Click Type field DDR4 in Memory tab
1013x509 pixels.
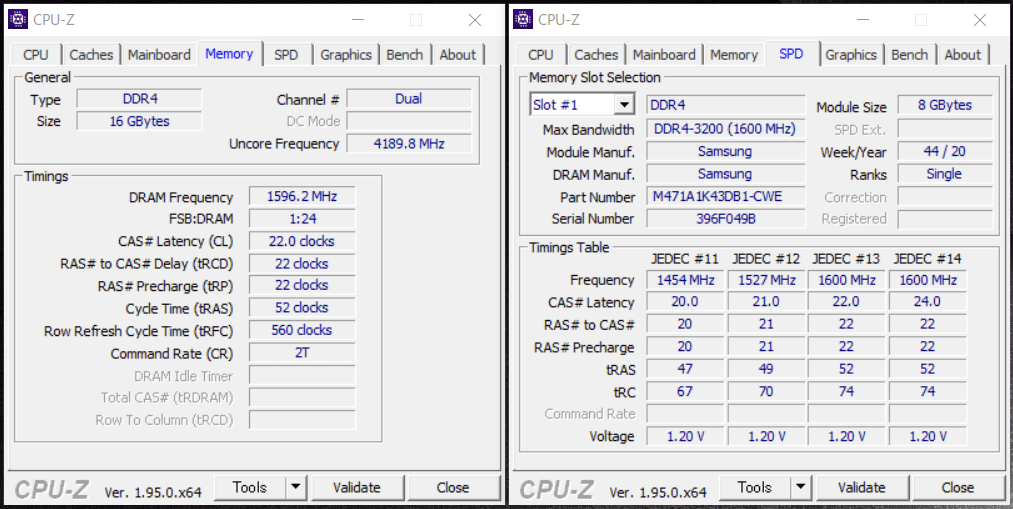click(x=140, y=99)
